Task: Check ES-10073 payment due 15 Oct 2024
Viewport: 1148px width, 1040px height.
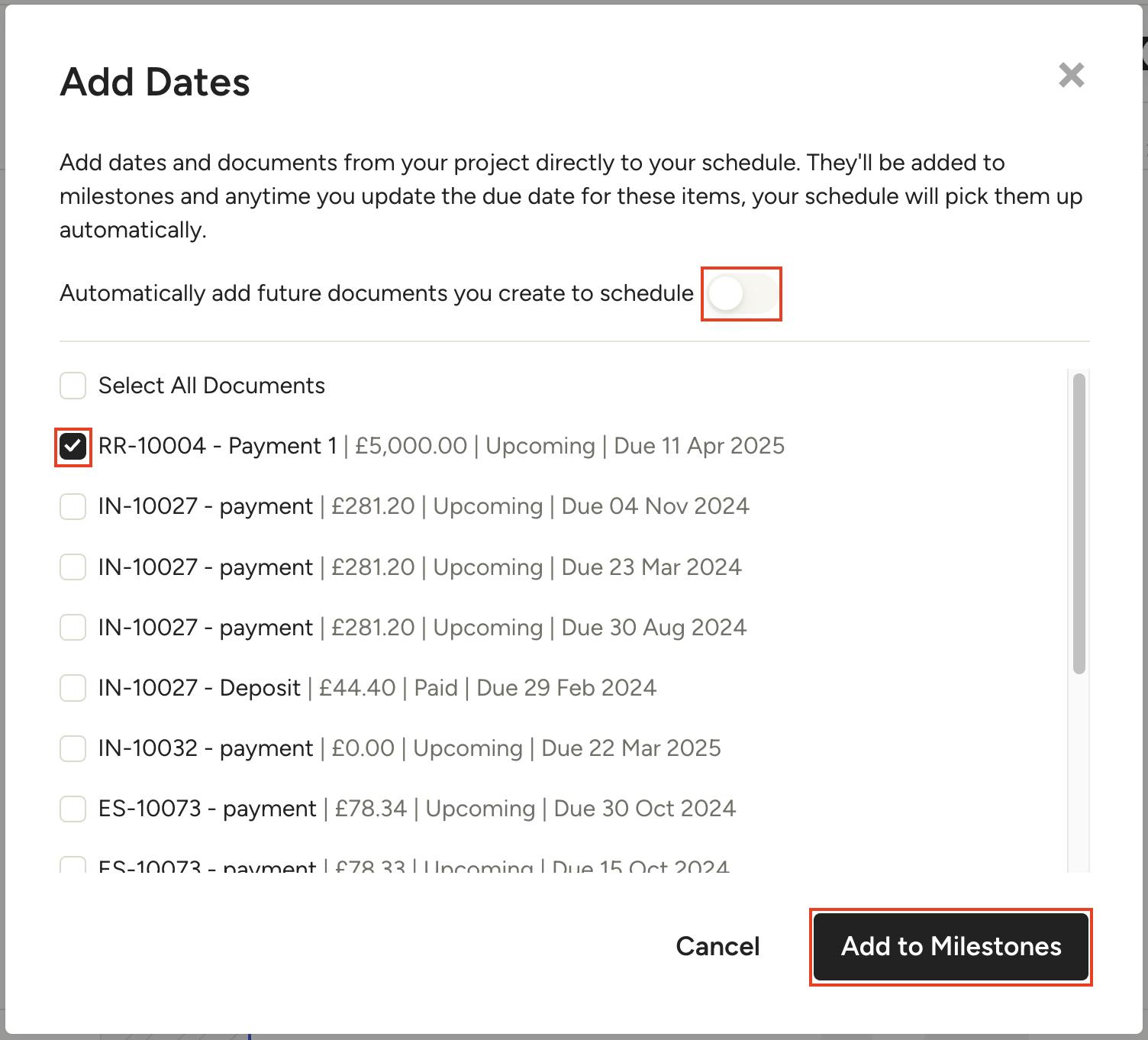Action: point(73,866)
